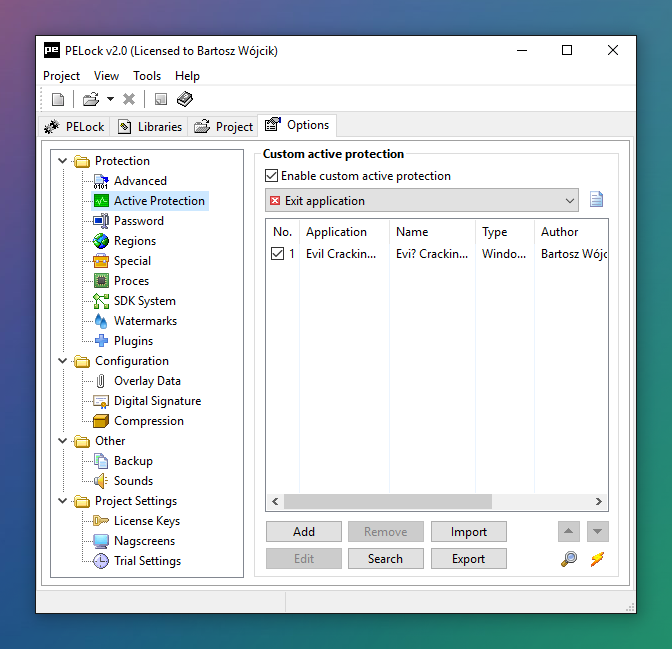The width and height of the screenshot is (672, 649).
Task: Switch to the Libraries tab
Action: (149, 127)
